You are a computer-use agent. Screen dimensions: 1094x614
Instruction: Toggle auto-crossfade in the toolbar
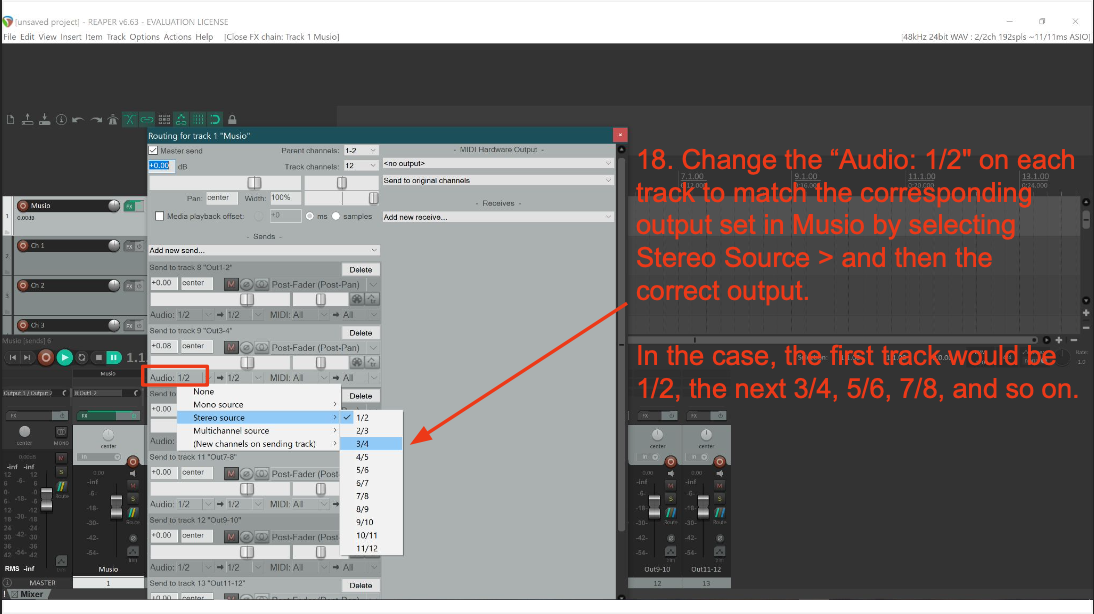(x=130, y=119)
